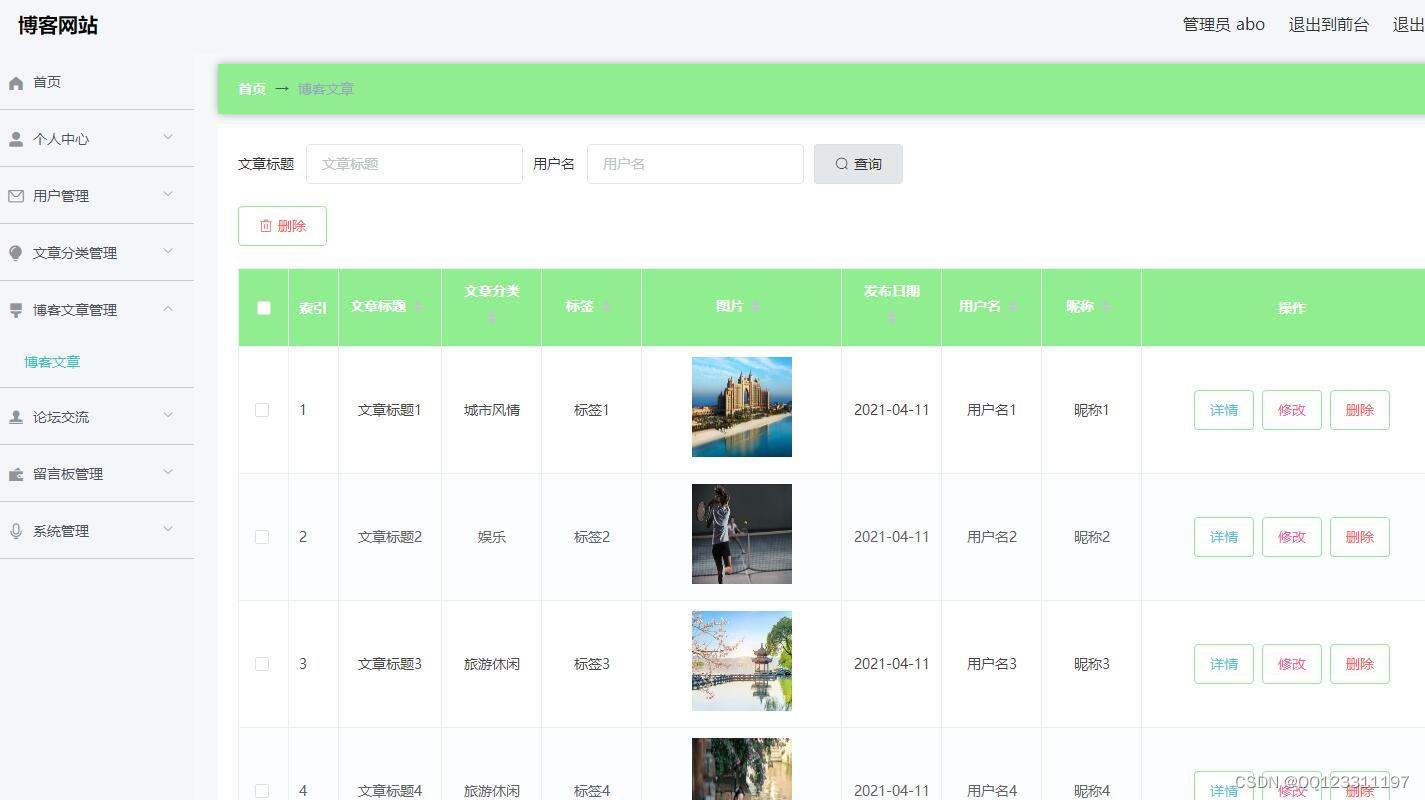The image size is (1425, 800).
Task: Sort by 文章分类 column arrows
Action: click(x=492, y=317)
